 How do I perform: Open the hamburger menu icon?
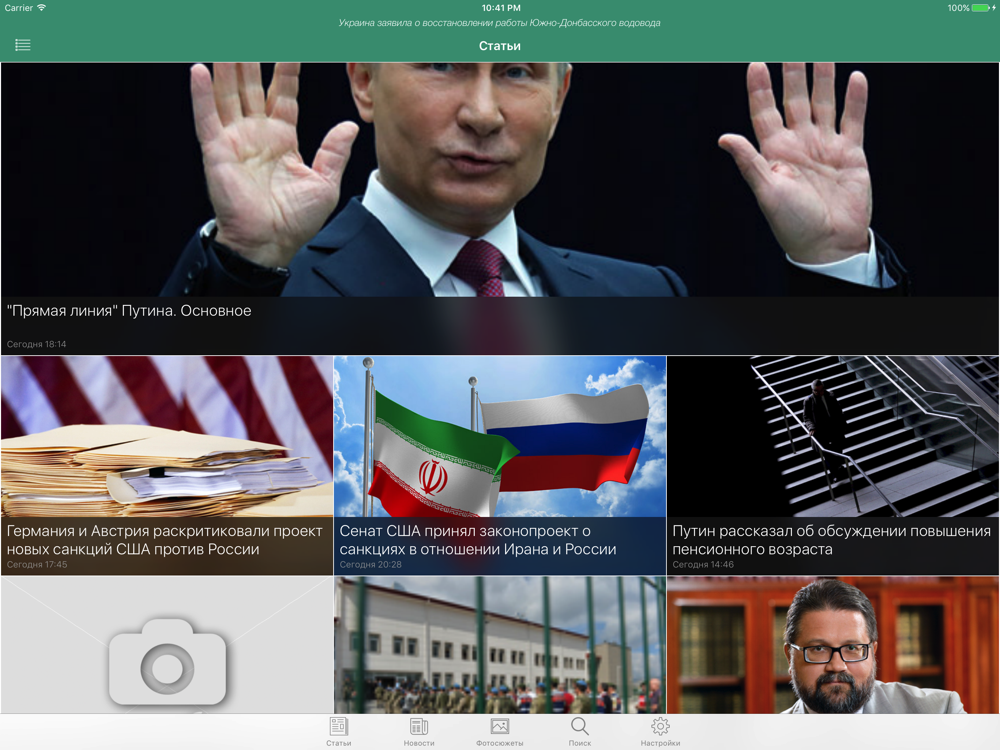[x=22, y=45]
